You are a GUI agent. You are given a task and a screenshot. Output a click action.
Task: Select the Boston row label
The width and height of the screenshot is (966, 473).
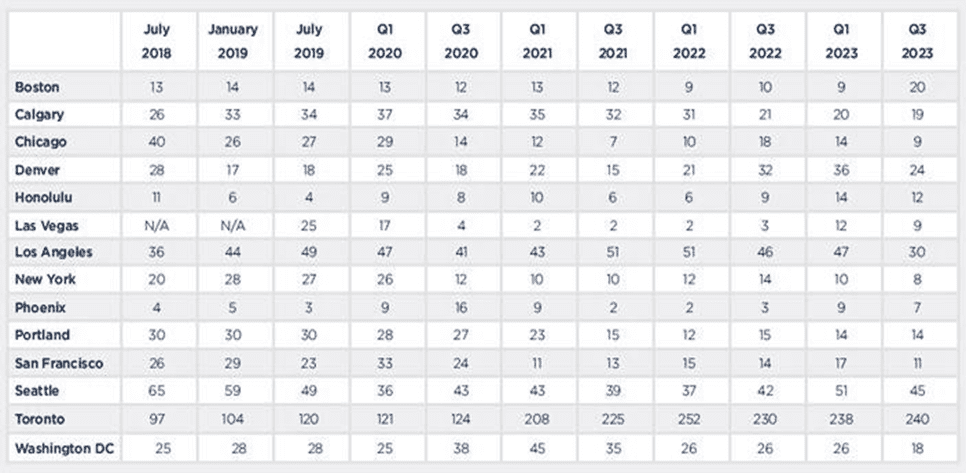click(x=37, y=87)
